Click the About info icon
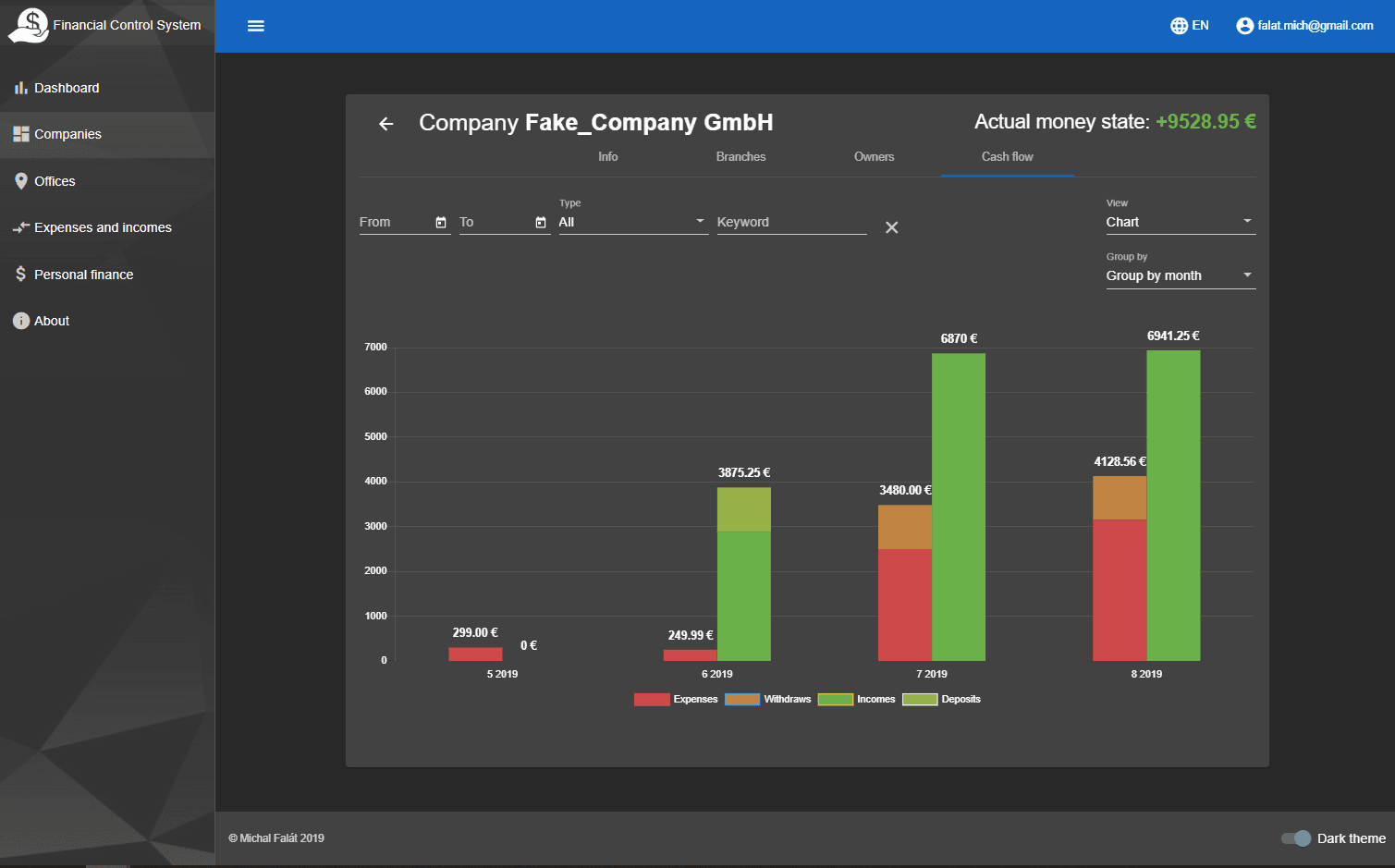Viewport: 1395px width, 868px height. [x=21, y=321]
